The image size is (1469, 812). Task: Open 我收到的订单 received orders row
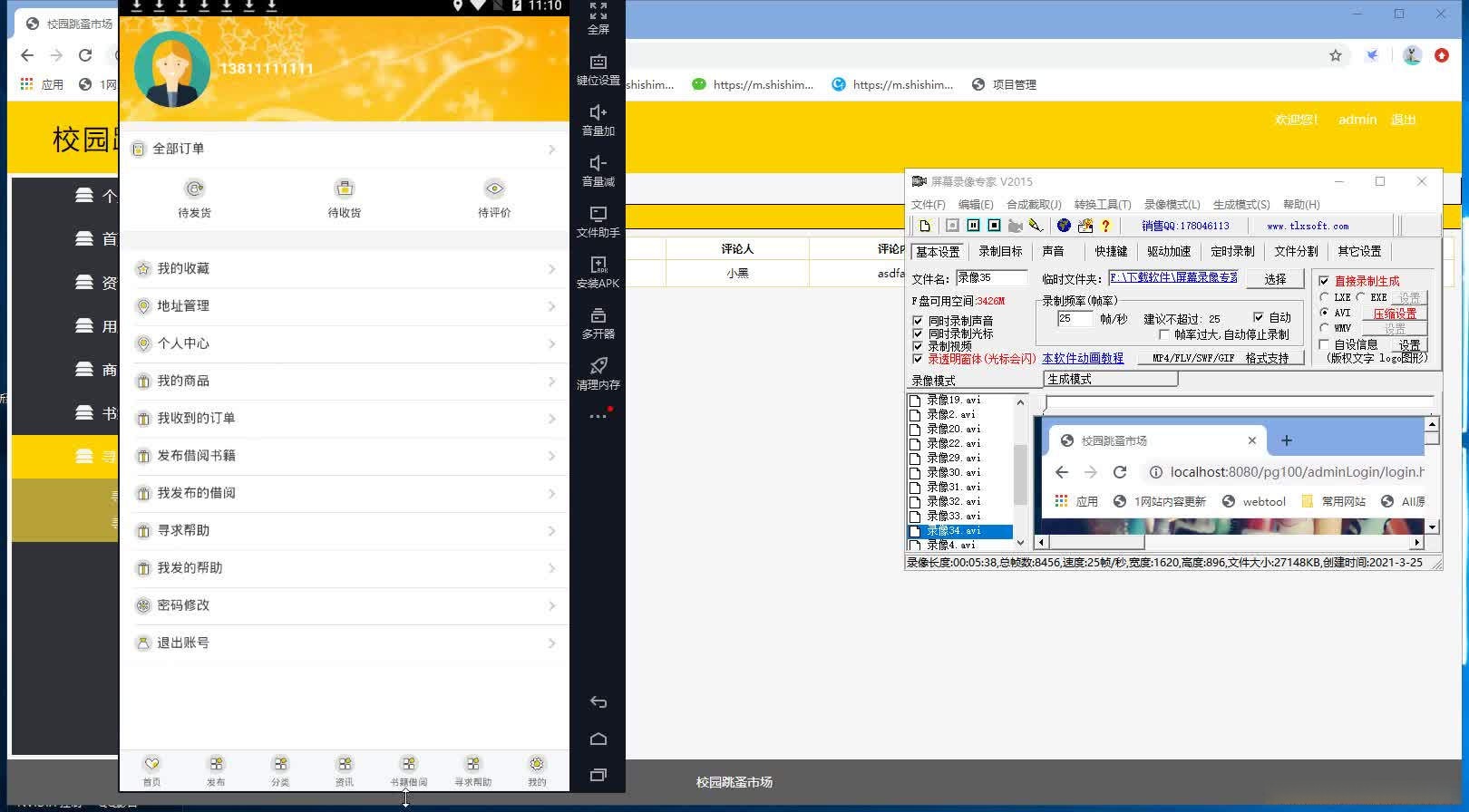tap(345, 418)
